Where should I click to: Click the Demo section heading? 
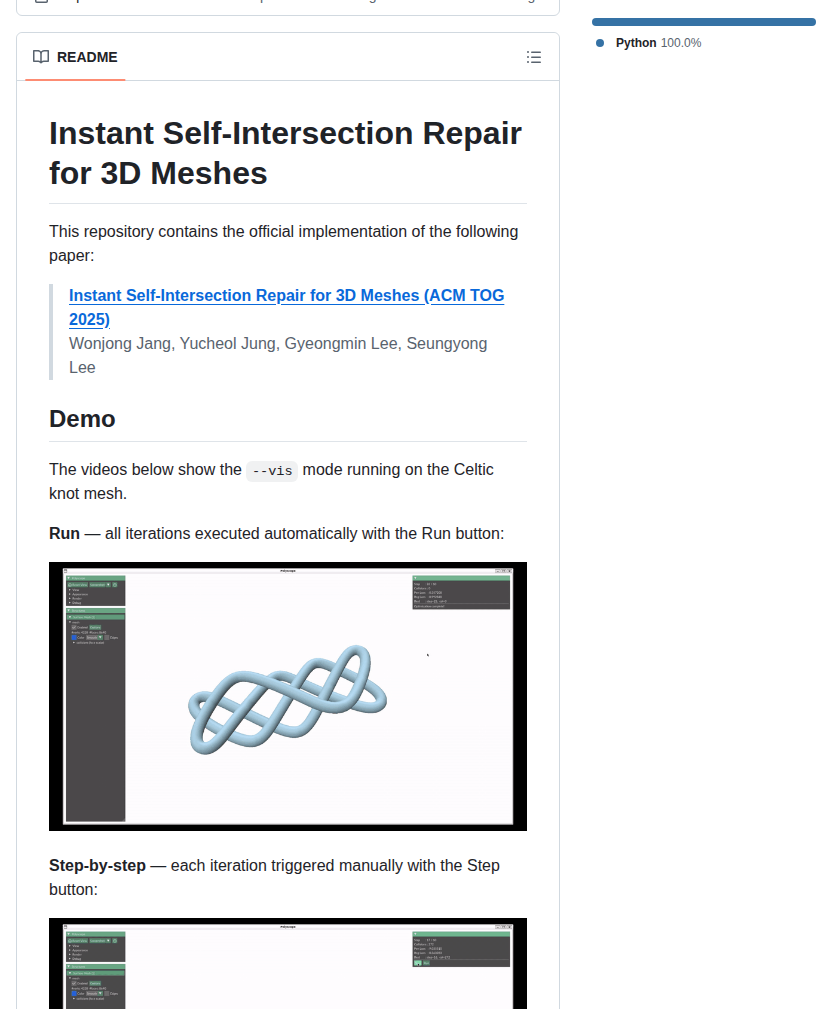pyautogui.click(x=82, y=419)
